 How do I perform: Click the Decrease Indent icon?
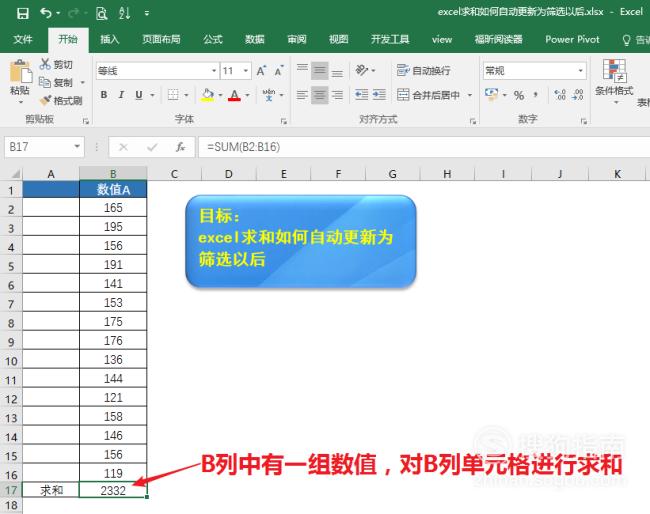tap(361, 95)
